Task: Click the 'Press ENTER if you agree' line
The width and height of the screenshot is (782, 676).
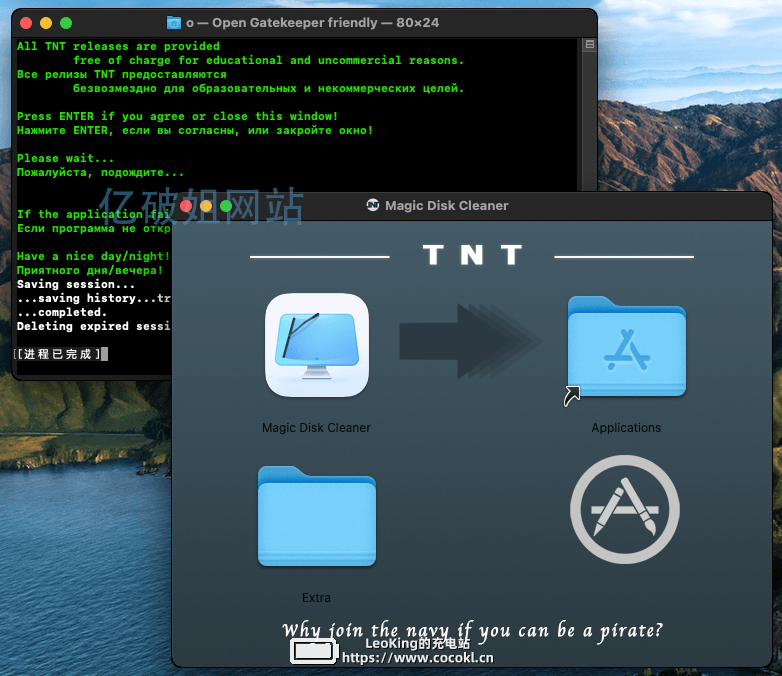Action: (x=178, y=116)
